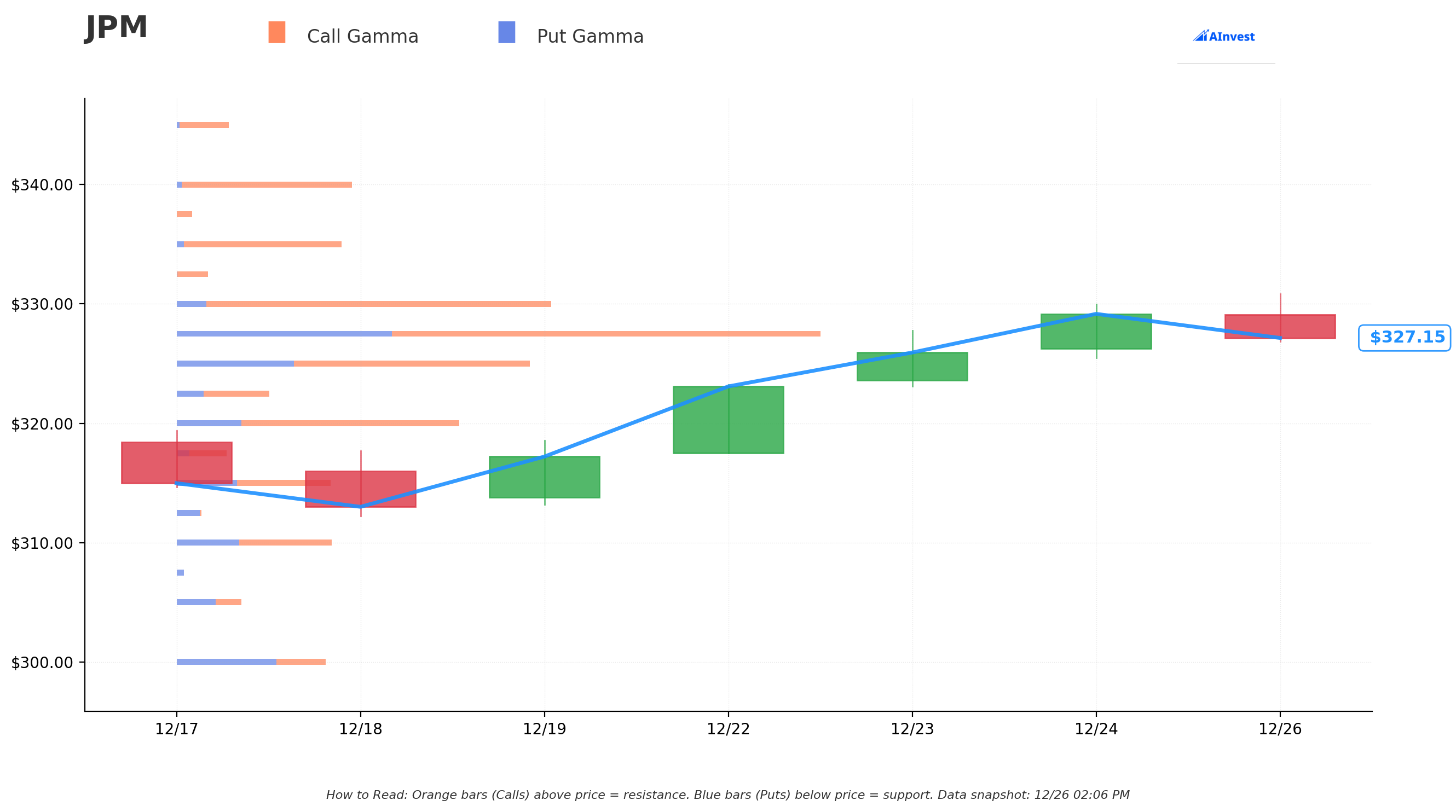Image resolution: width=1456 pixels, height=812 pixels.
Task: Click the topmost call gamma bar above $340
Action: pyautogui.click(x=204, y=125)
